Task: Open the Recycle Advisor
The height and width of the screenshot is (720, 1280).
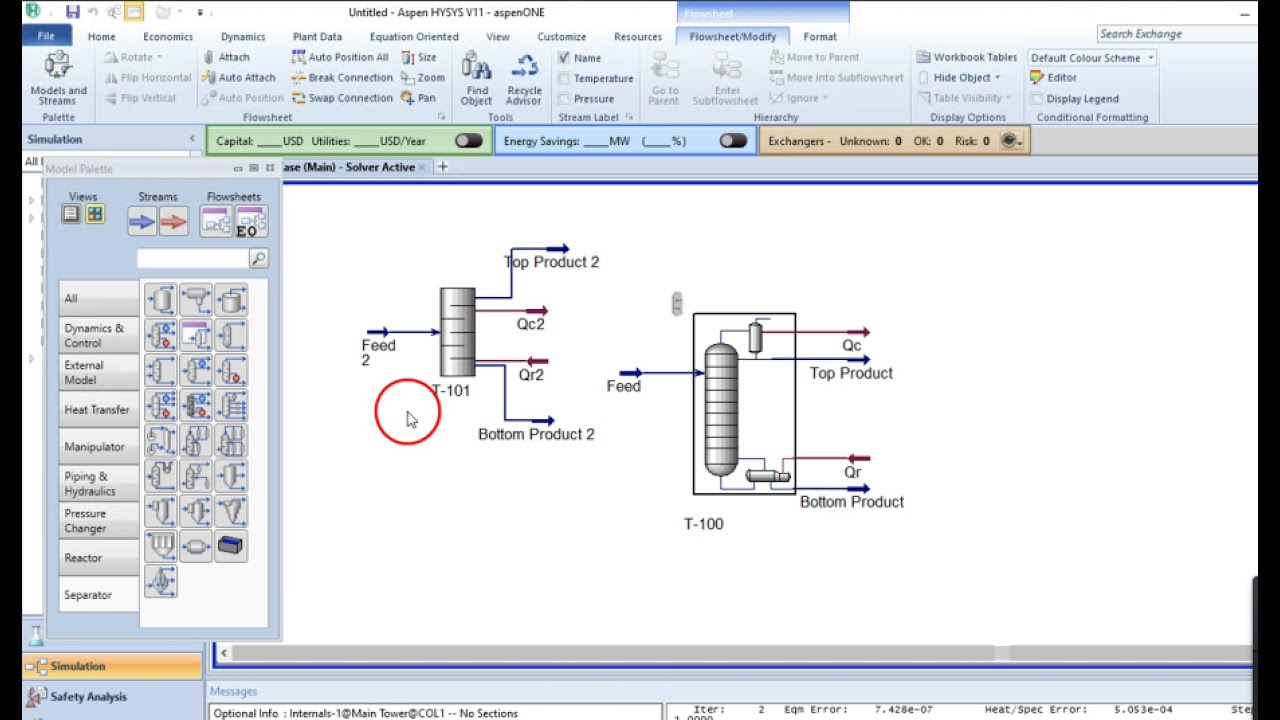Action: tap(524, 79)
